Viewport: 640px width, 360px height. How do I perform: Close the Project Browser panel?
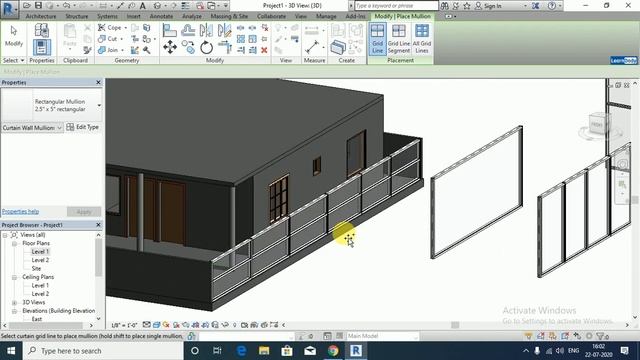[98, 225]
